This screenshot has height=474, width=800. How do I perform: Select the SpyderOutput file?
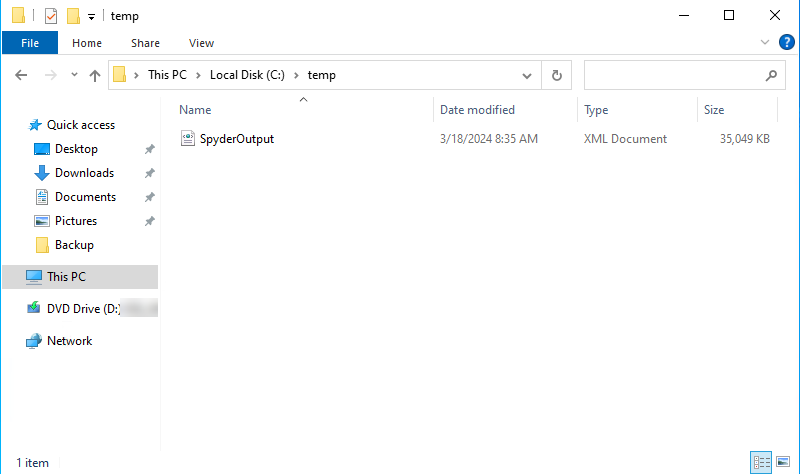pyautogui.click(x=237, y=139)
